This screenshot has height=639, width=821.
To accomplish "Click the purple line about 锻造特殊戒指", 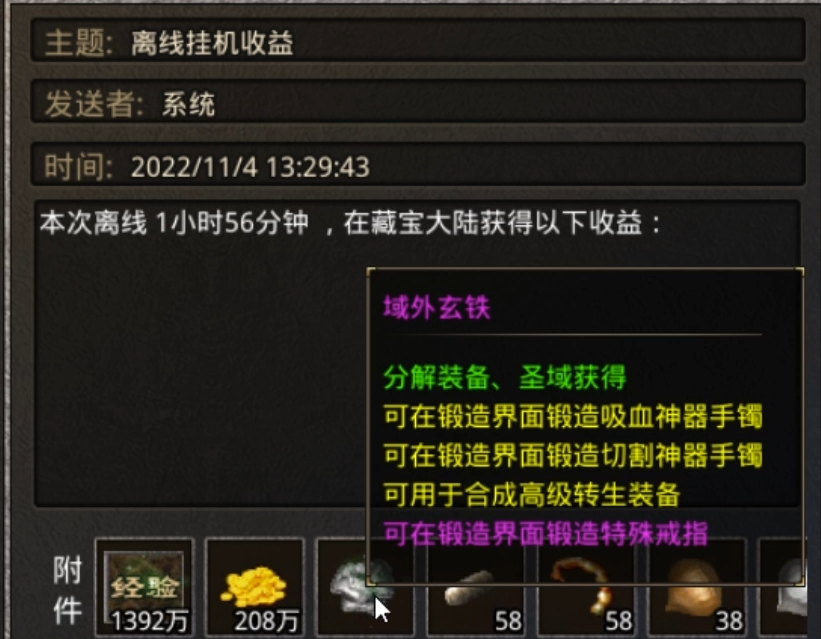I will pyautogui.click(x=545, y=534).
